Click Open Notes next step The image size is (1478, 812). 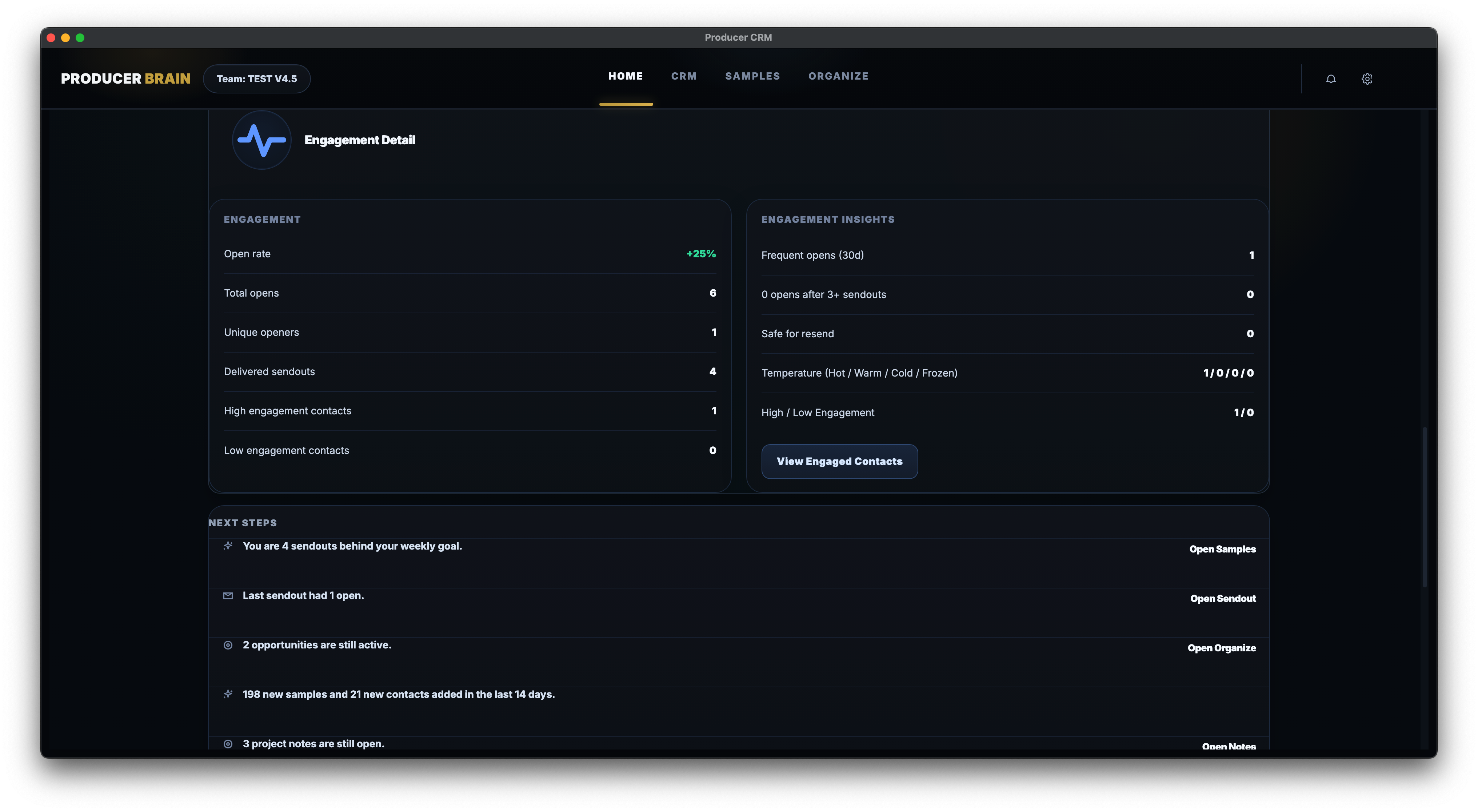pos(1229,745)
